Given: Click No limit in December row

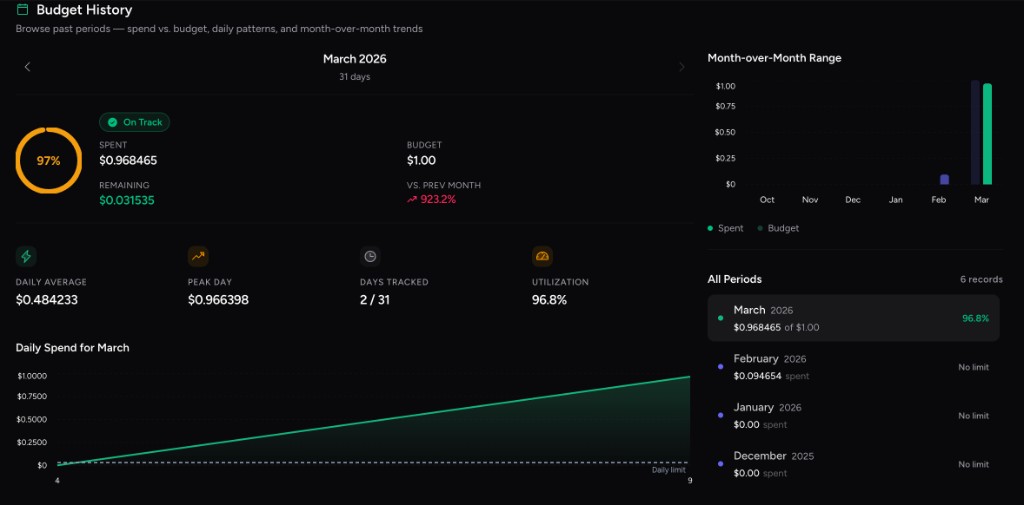Looking at the screenshot, I should pyautogui.click(x=974, y=464).
